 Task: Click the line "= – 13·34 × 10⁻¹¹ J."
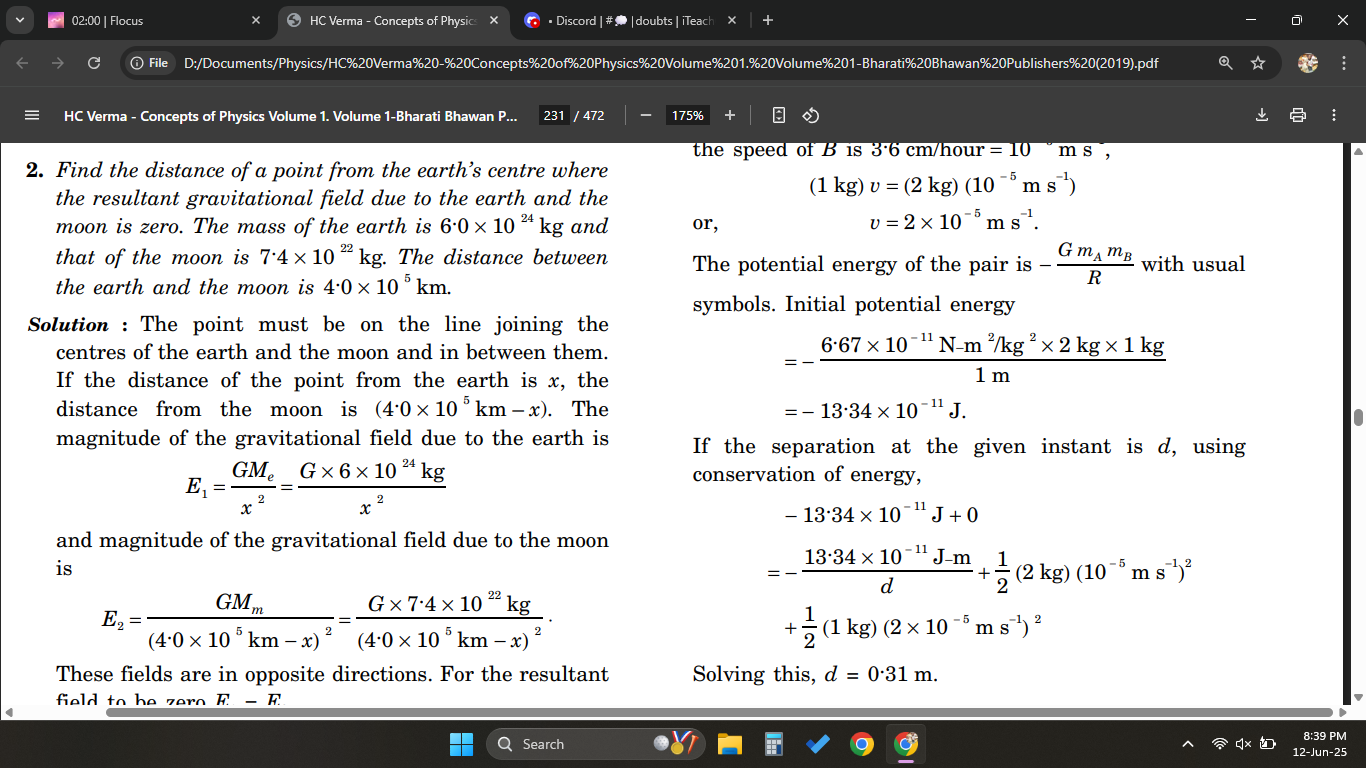pos(874,411)
